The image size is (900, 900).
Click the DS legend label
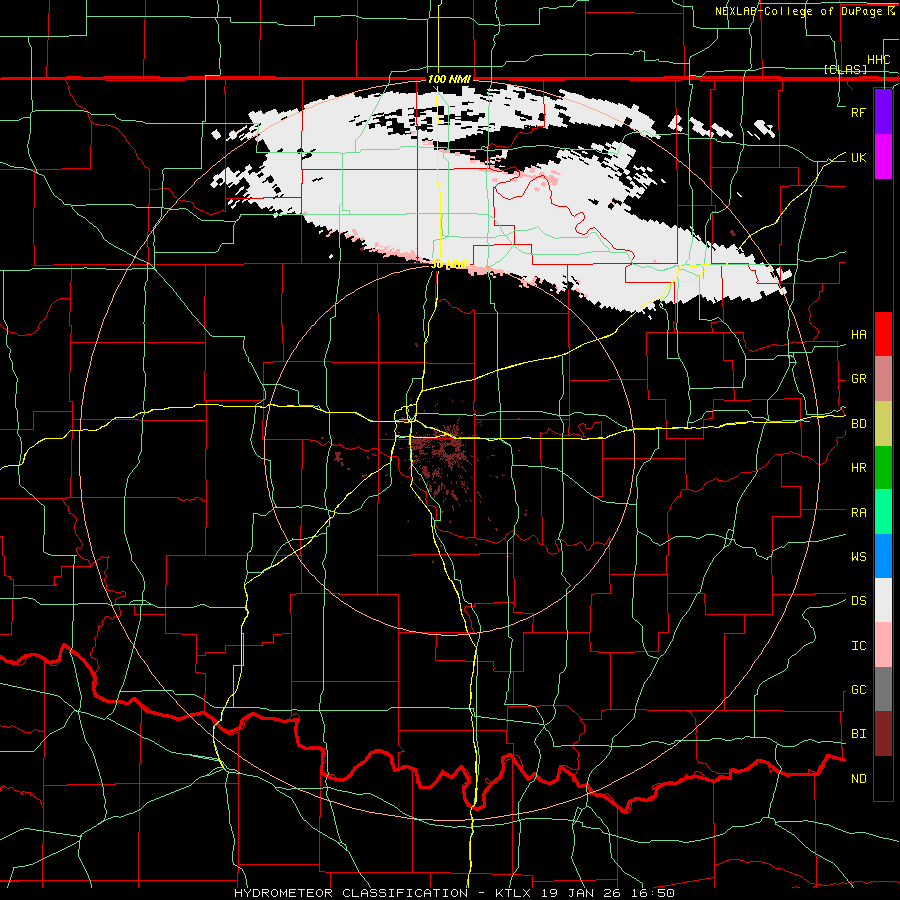coord(858,601)
